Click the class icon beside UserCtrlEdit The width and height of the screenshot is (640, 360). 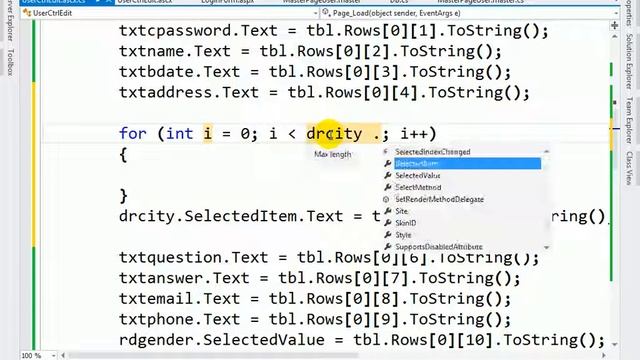[x=27, y=13]
